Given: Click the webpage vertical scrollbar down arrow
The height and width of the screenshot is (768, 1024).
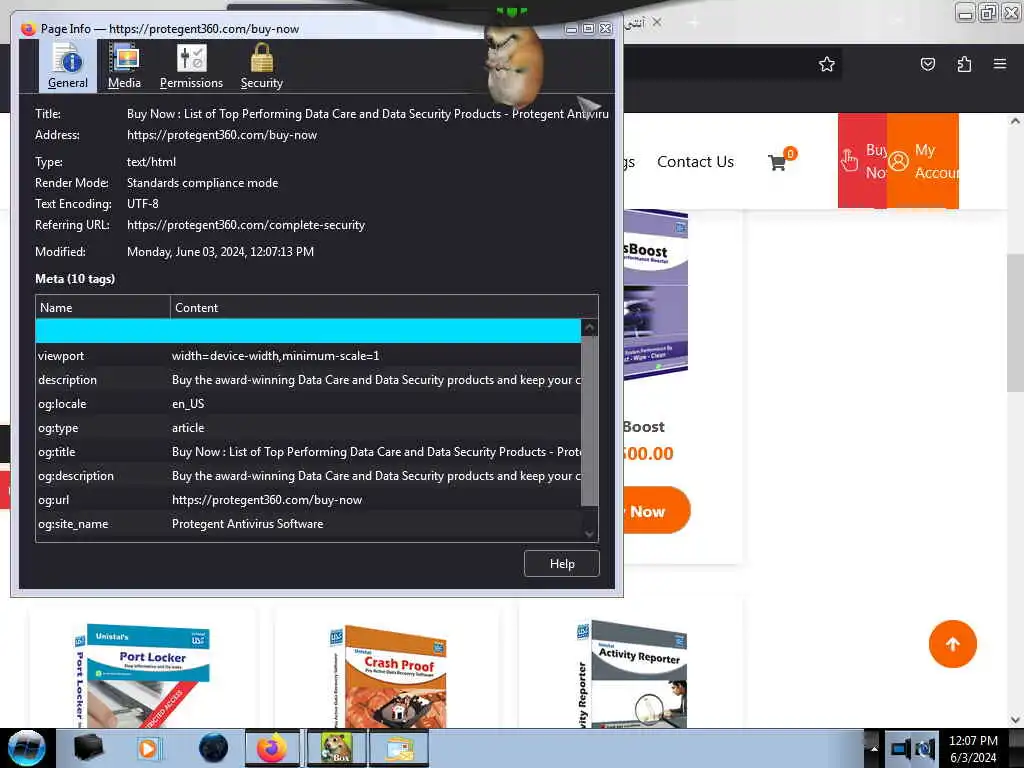Looking at the screenshot, I should [x=1015, y=720].
